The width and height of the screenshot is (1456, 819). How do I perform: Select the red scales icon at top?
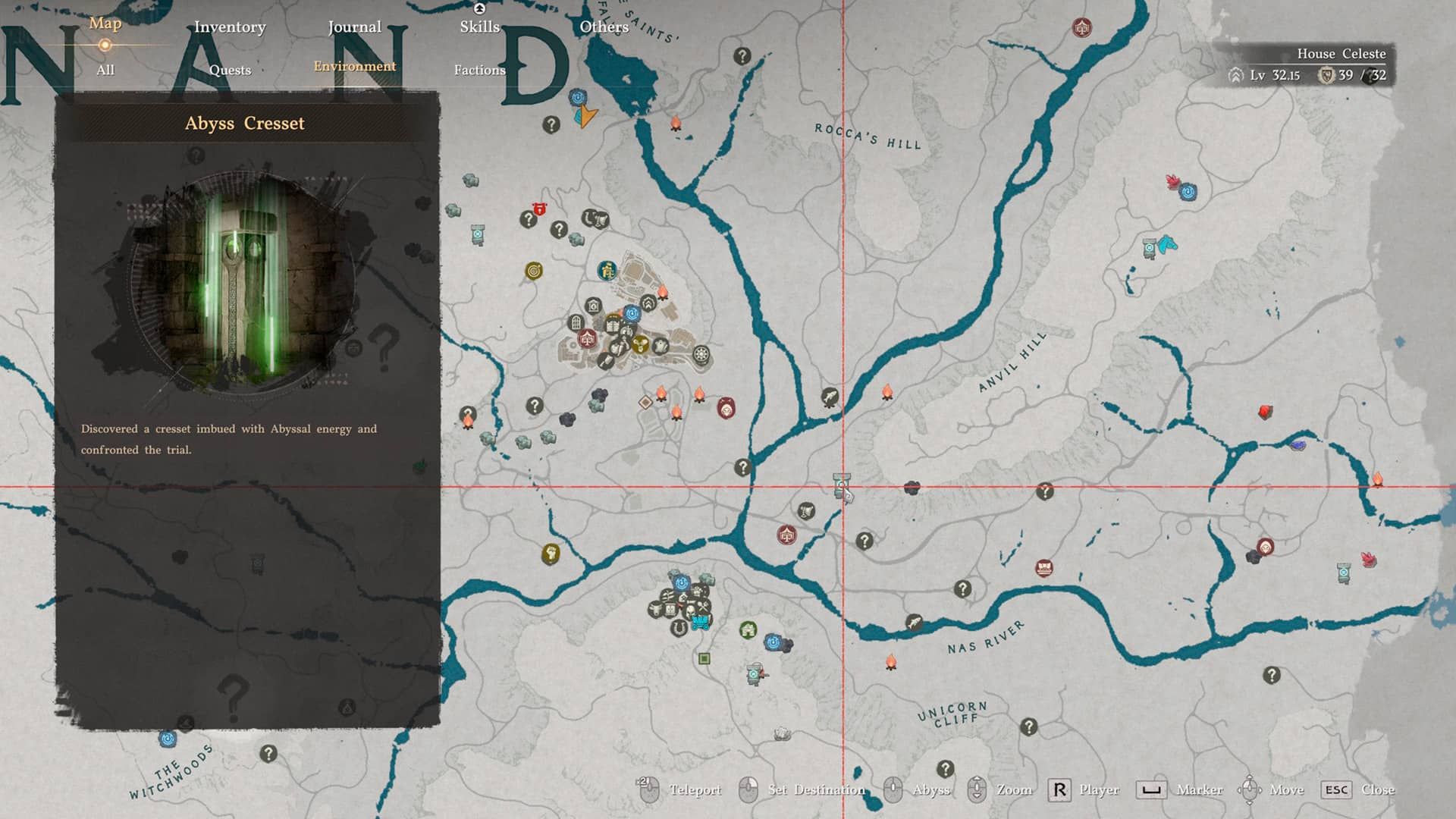[x=1082, y=28]
